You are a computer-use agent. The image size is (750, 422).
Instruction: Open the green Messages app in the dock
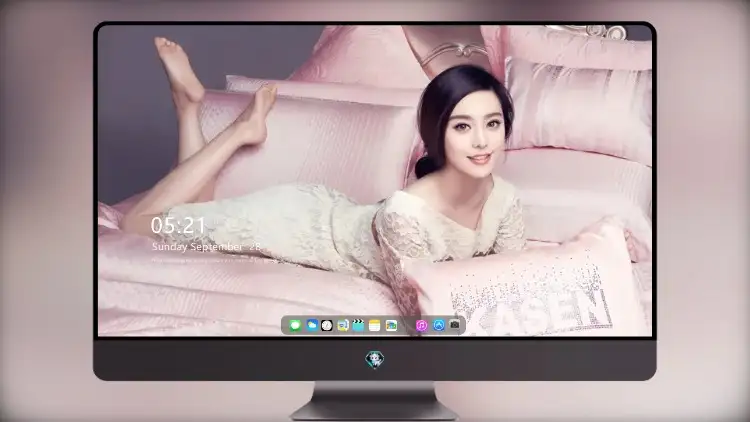click(295, 325)
